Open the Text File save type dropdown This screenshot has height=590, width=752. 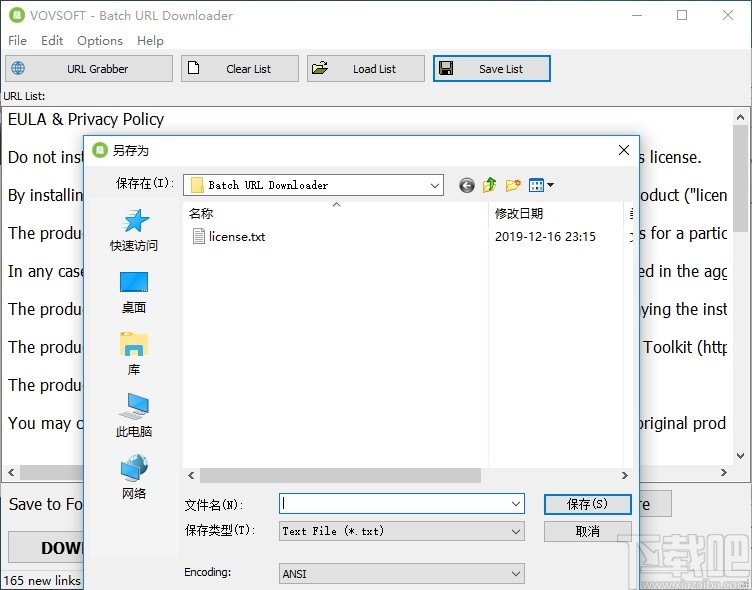(402, 531)
